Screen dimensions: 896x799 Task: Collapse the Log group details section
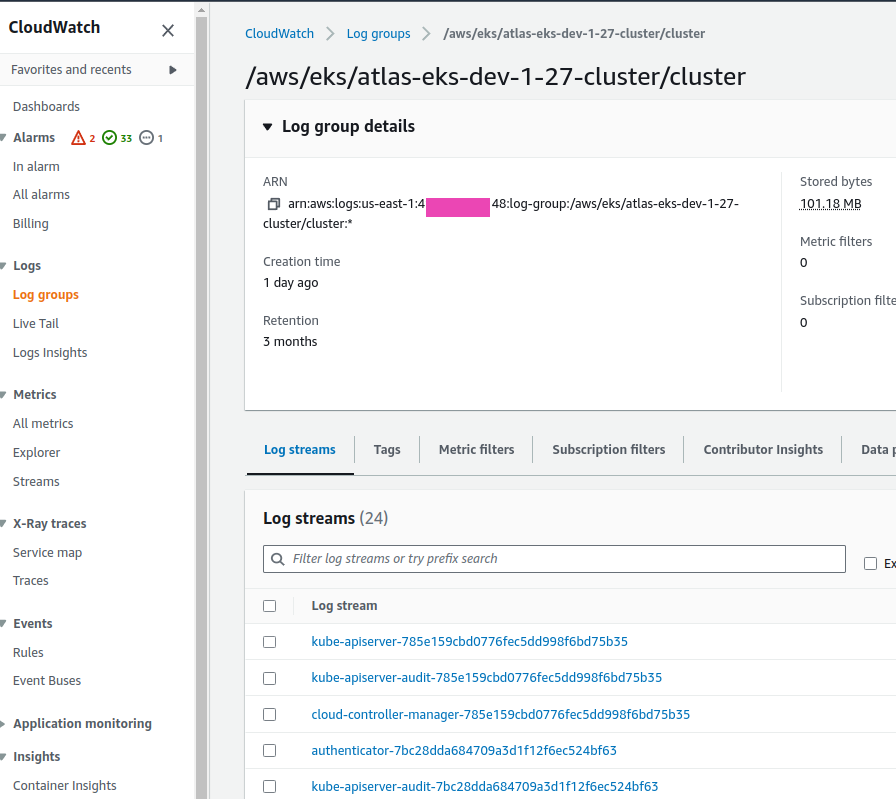(x=267, y=127)
